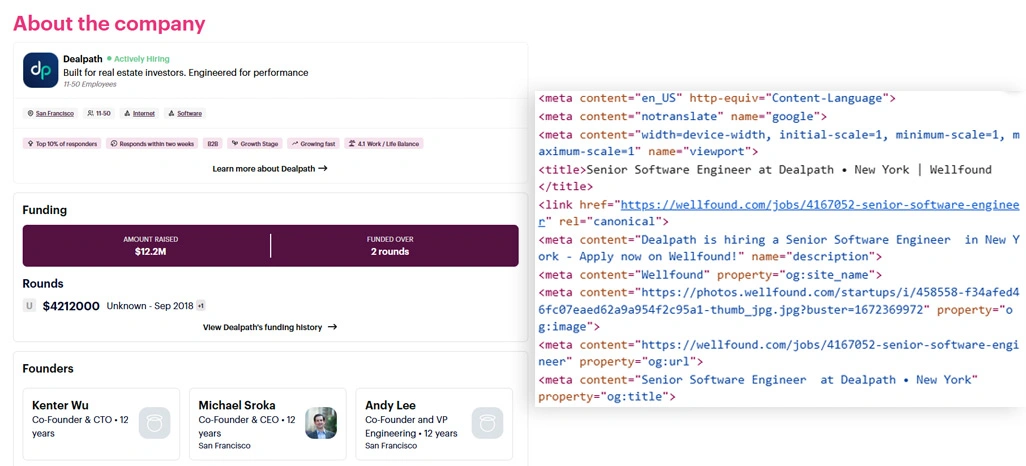Click the San Francisco location tag
Viewport: 1026px width, 466px height.
[x=51, y=113]
